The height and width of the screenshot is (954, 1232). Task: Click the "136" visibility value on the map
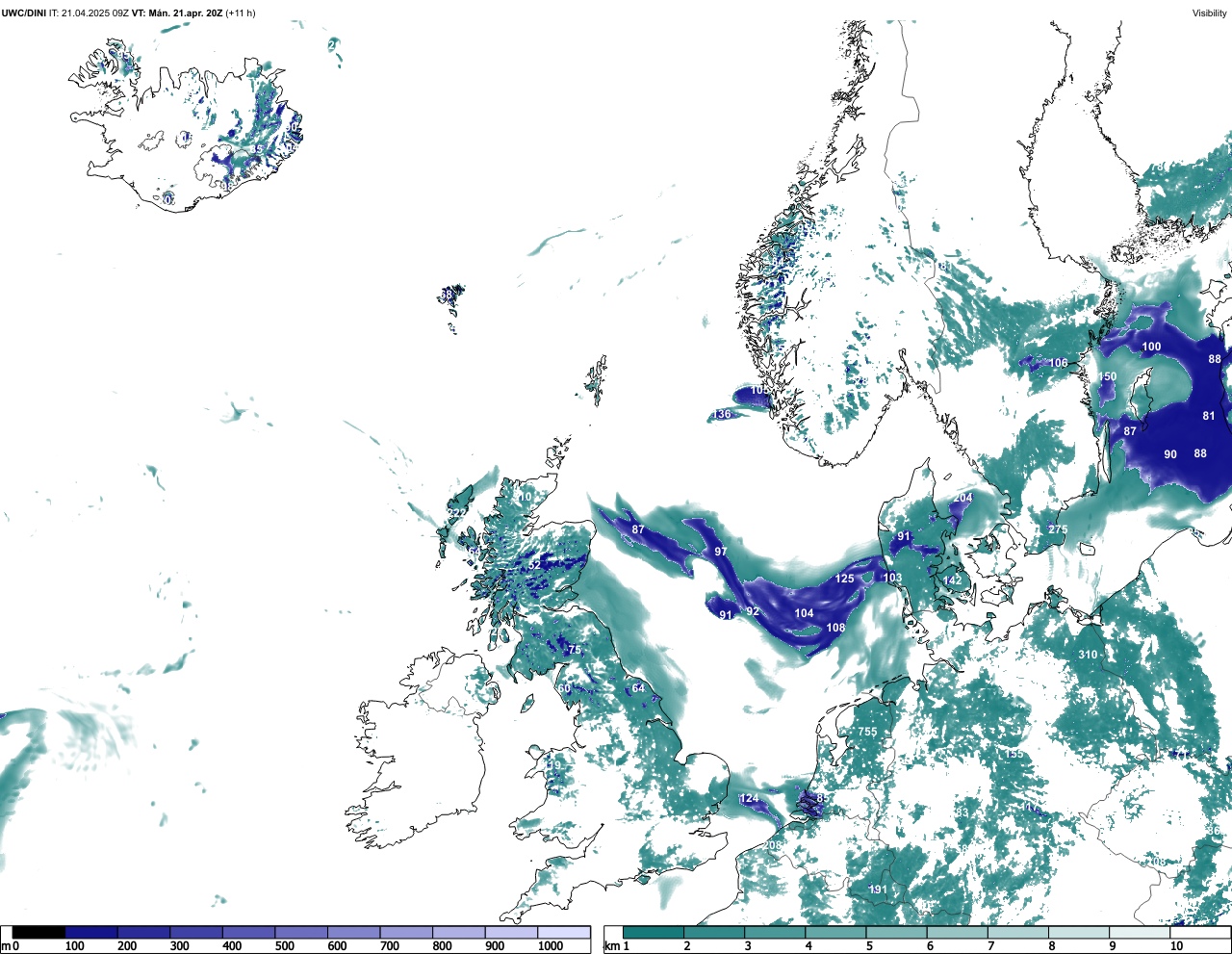(722, 414)
